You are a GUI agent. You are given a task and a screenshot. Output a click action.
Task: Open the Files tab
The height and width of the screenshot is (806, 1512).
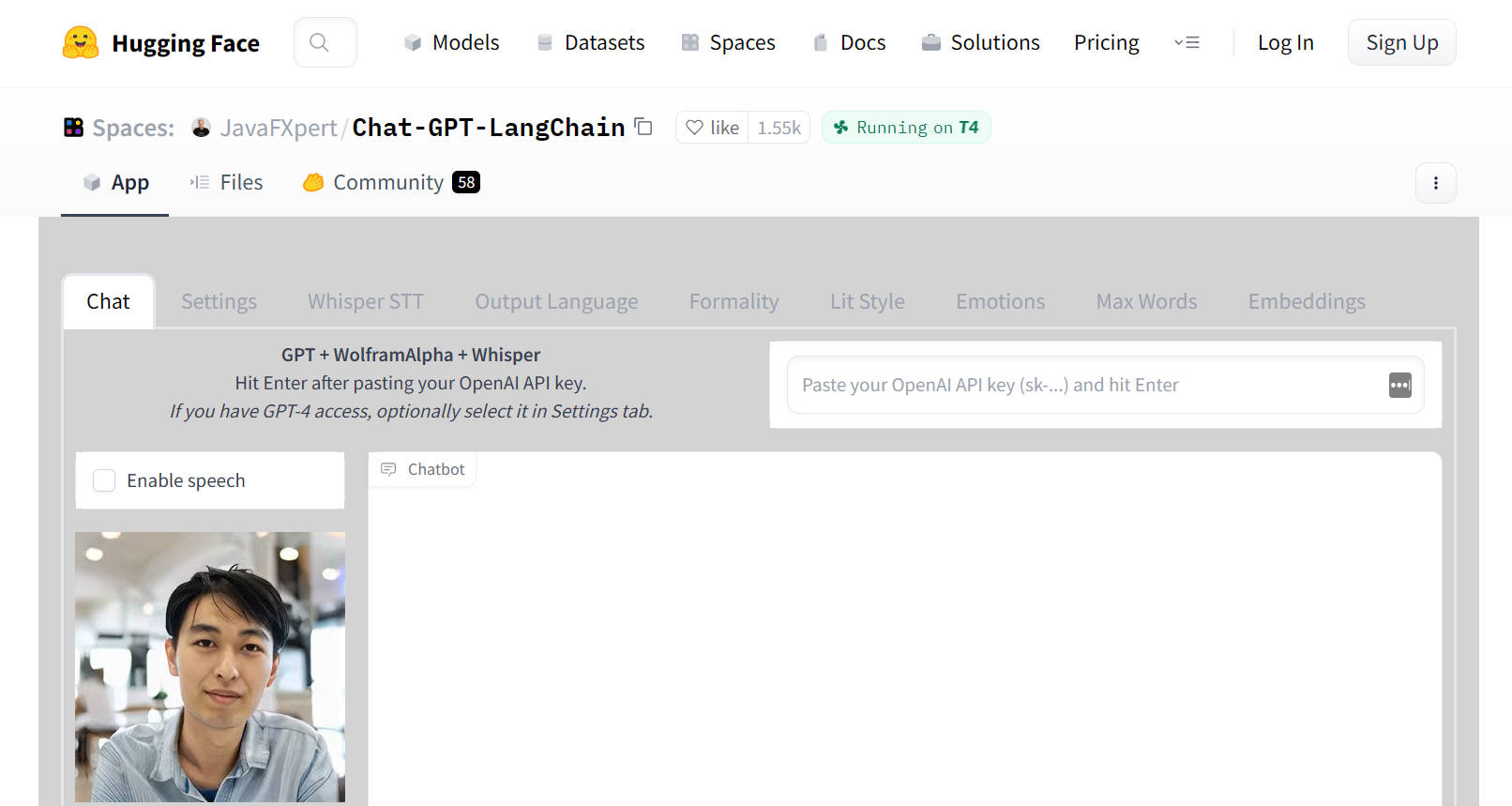pos(226,182)
